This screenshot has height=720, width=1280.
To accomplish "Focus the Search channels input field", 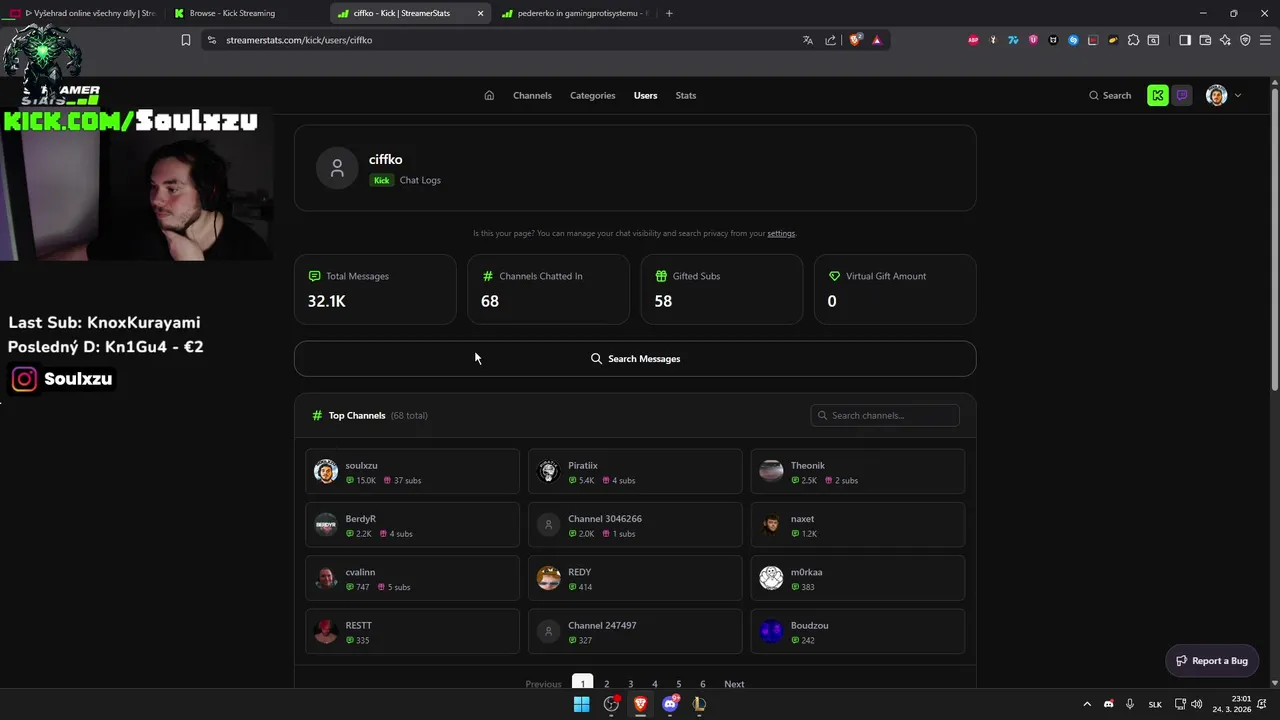I will point(885,415).
